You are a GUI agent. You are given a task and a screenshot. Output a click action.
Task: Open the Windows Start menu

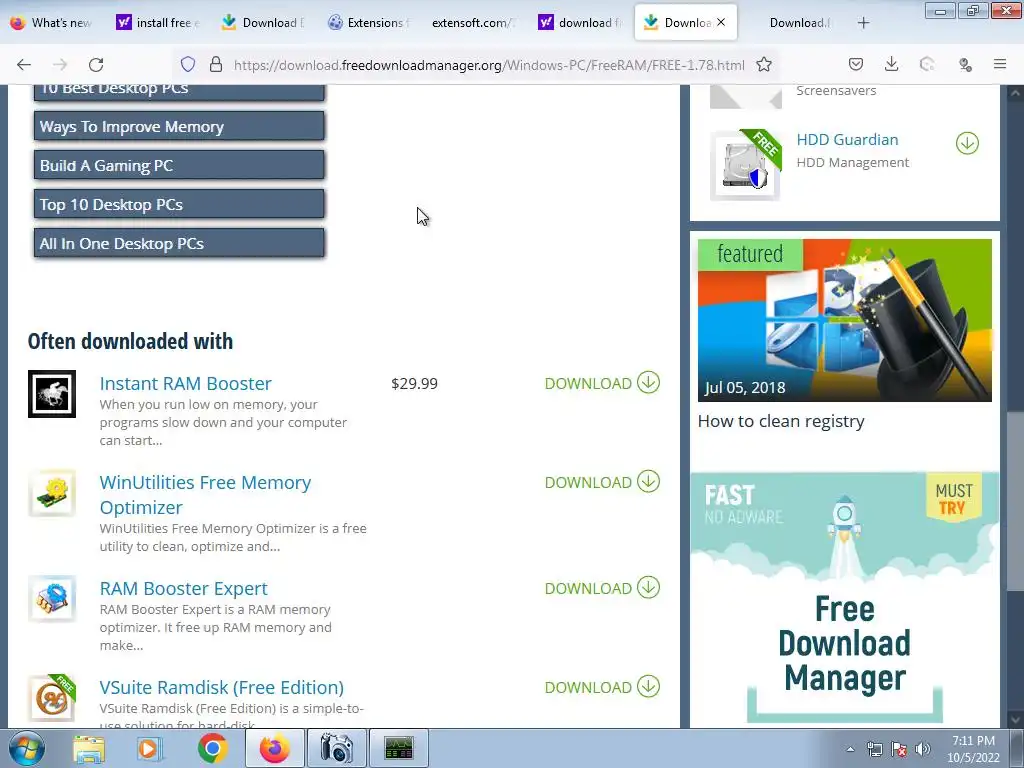tap(25, 748)
